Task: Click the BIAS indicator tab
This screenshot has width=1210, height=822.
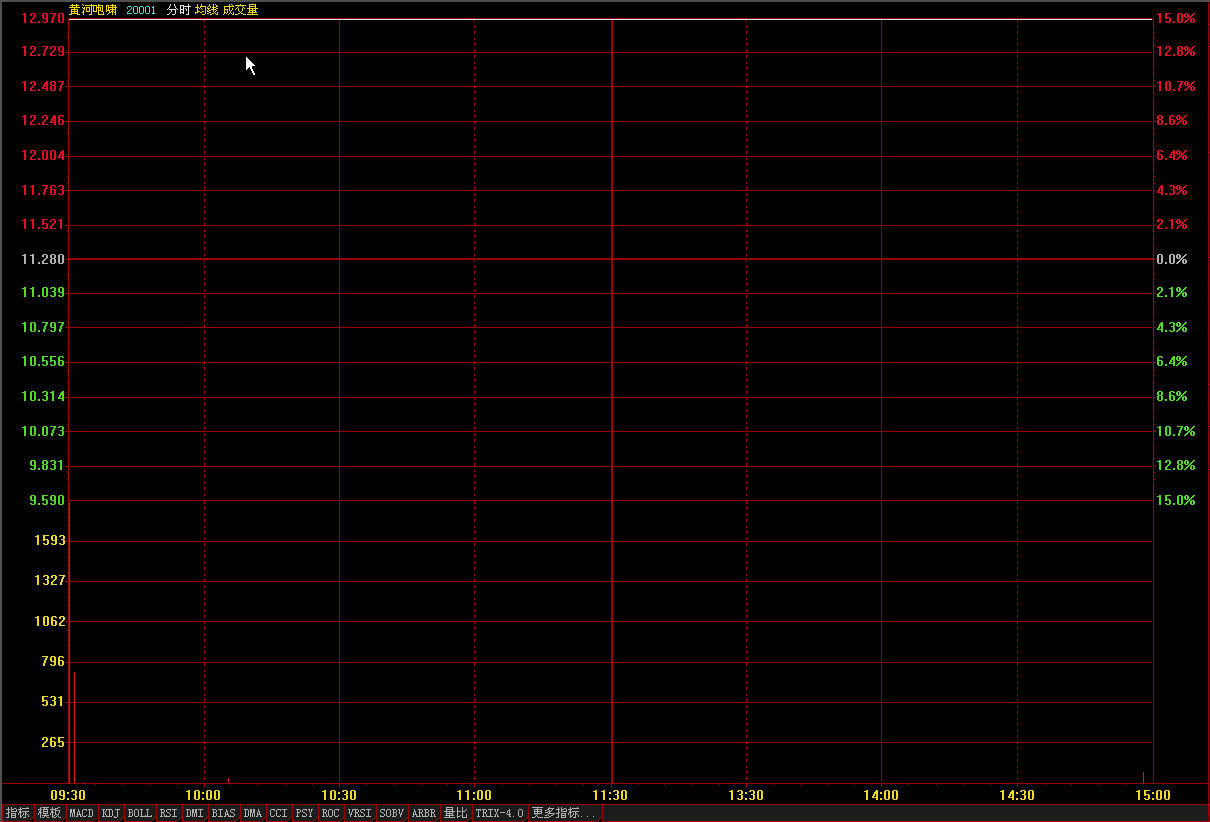Action: pyautogui.click(x=224, y=813)
